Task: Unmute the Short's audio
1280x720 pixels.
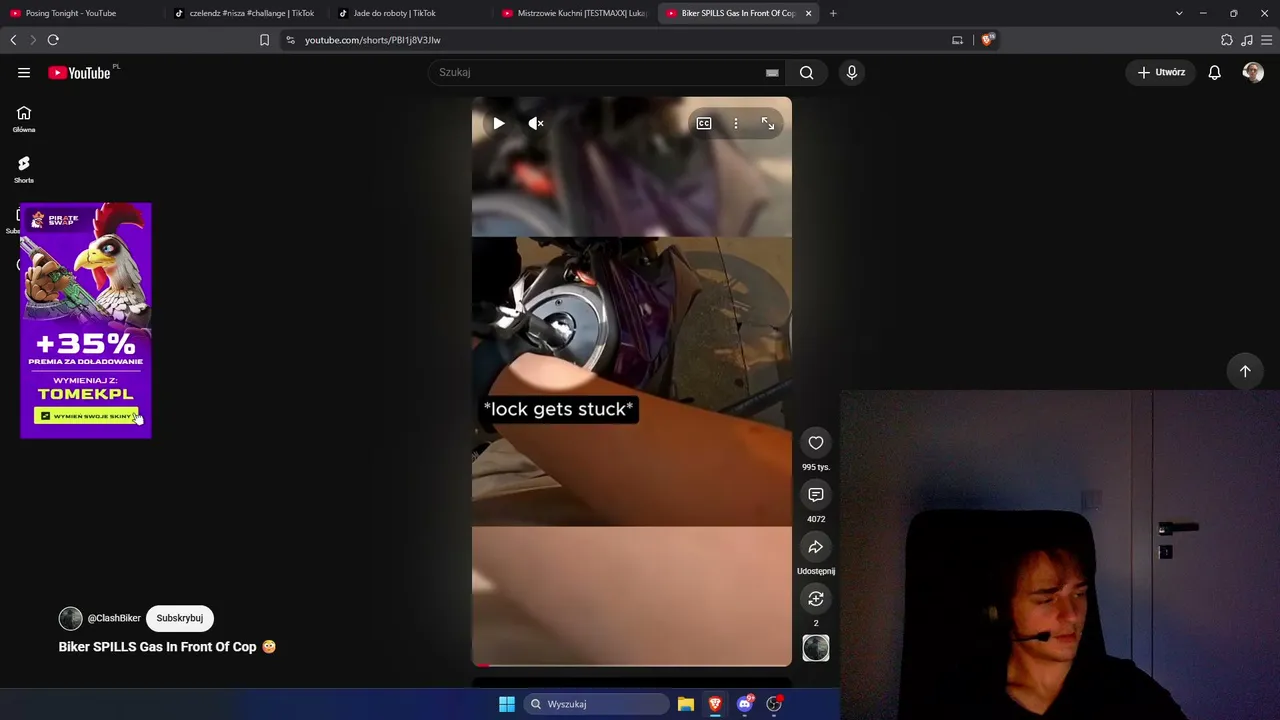Action: click(536, 123)
